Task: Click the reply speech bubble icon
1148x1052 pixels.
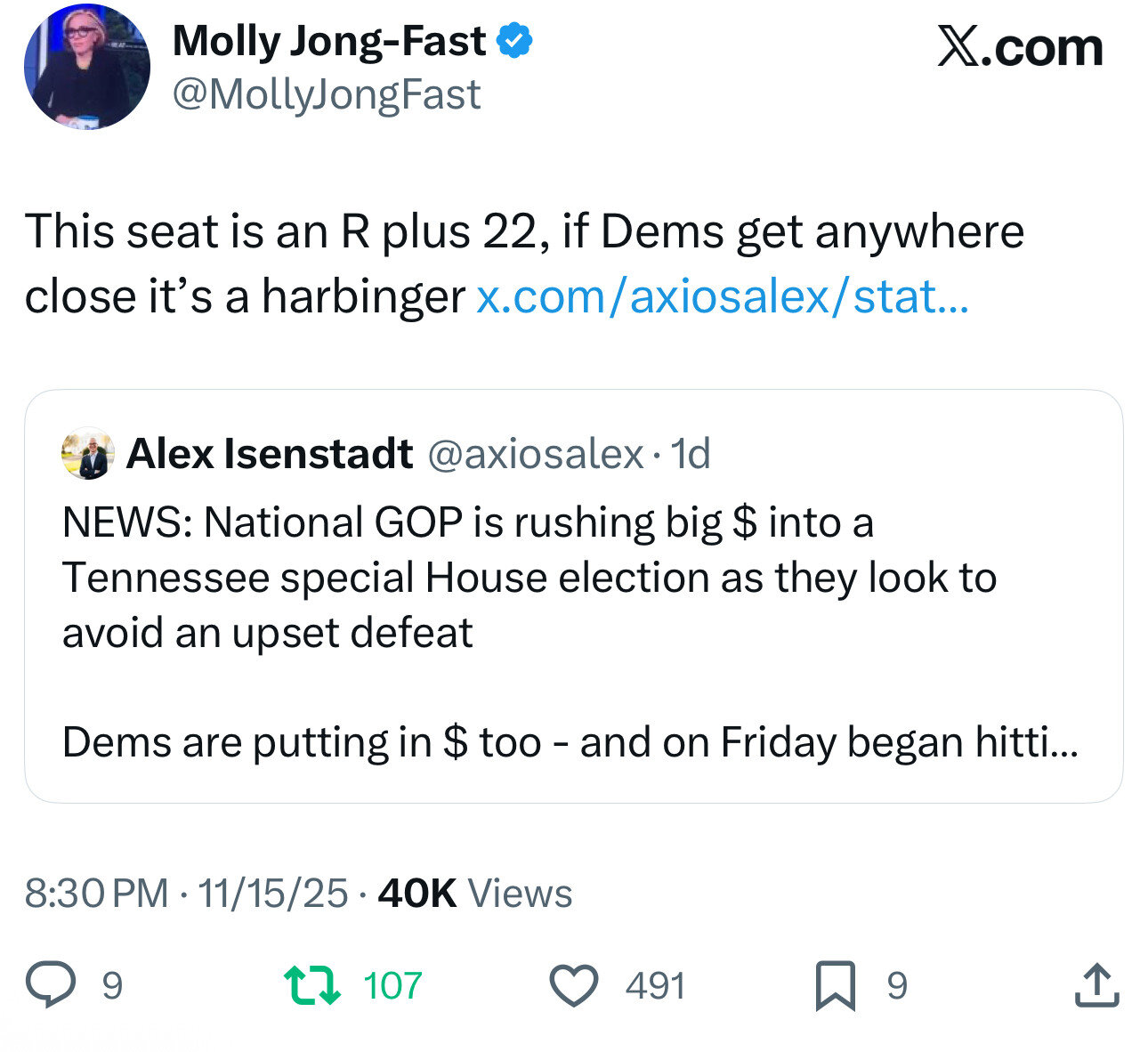Action: point(50,985)
